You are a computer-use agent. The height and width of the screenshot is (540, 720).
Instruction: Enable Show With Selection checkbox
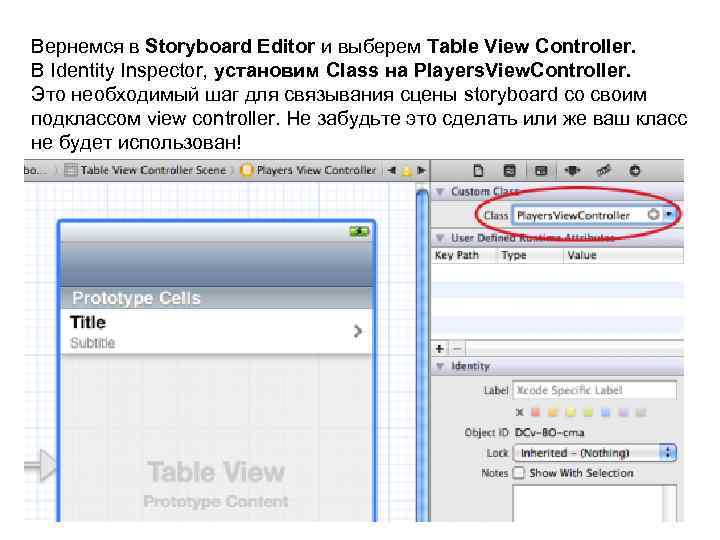point(518,472)
